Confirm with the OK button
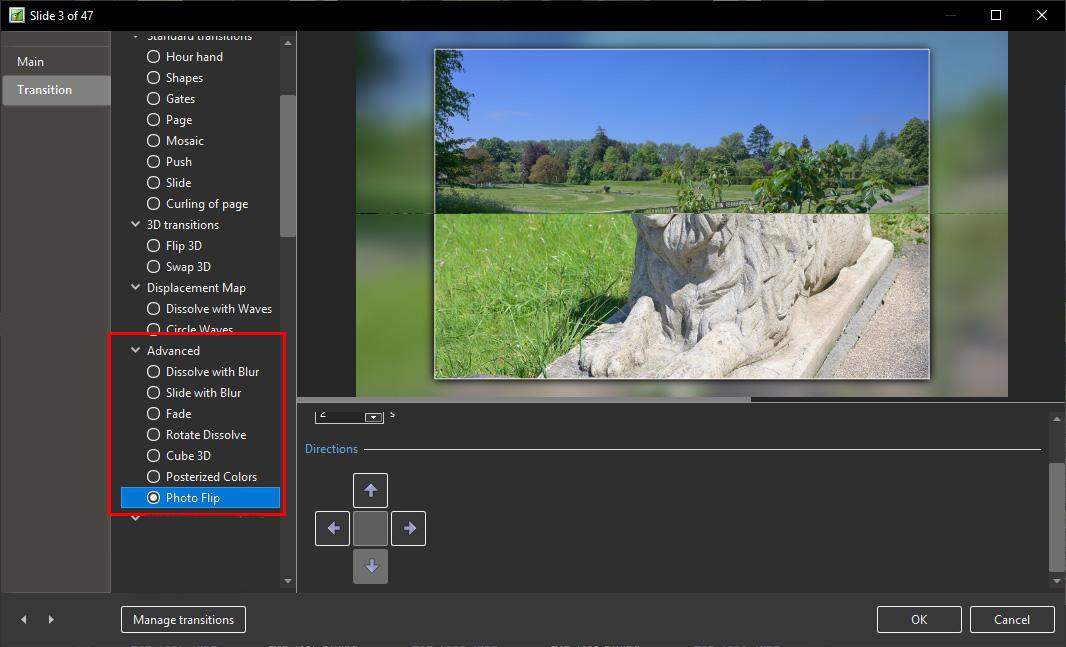The width and height of the screenshot is (1066, 647). (x=919, y=620)
